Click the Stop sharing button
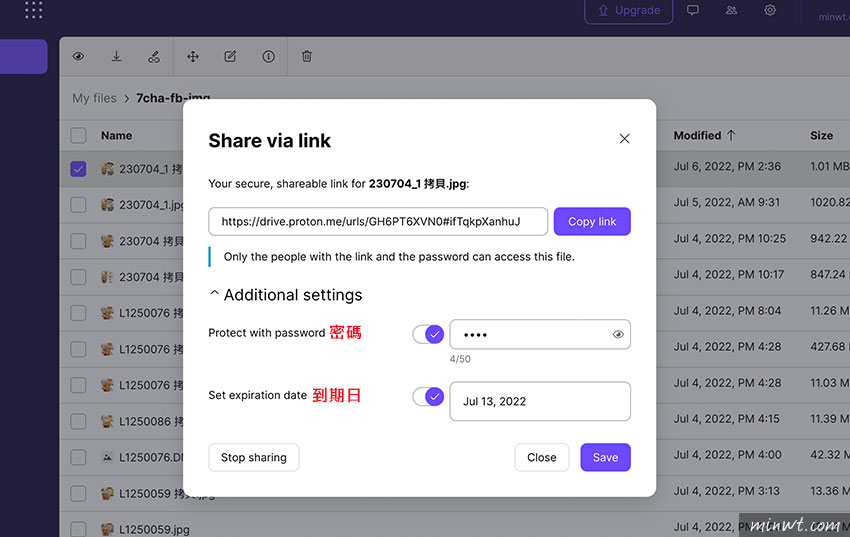Viewport: 850px width, 537px height. [253, 457]
